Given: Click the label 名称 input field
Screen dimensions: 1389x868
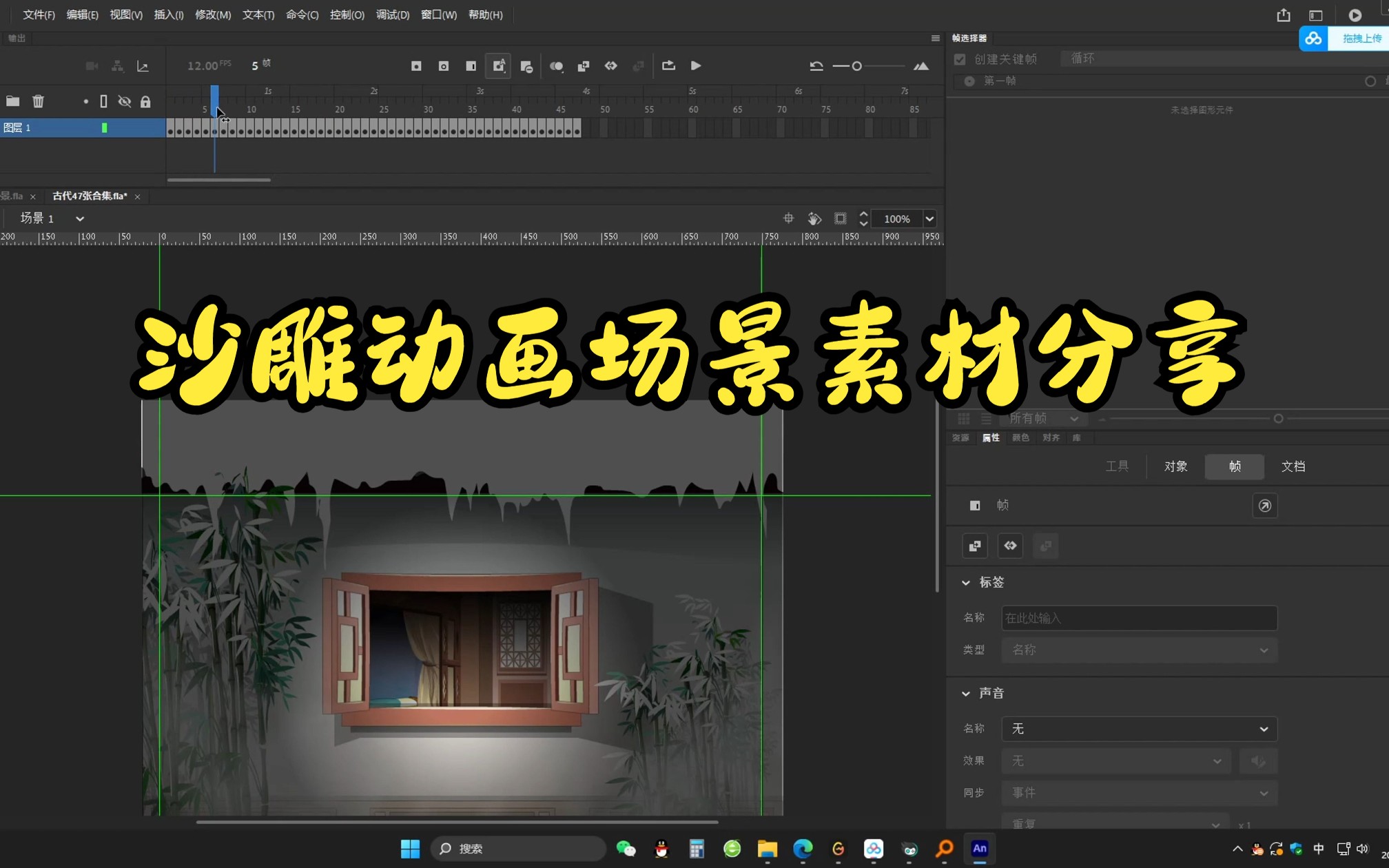Looking at the screenshot, I should [1139, 618].
